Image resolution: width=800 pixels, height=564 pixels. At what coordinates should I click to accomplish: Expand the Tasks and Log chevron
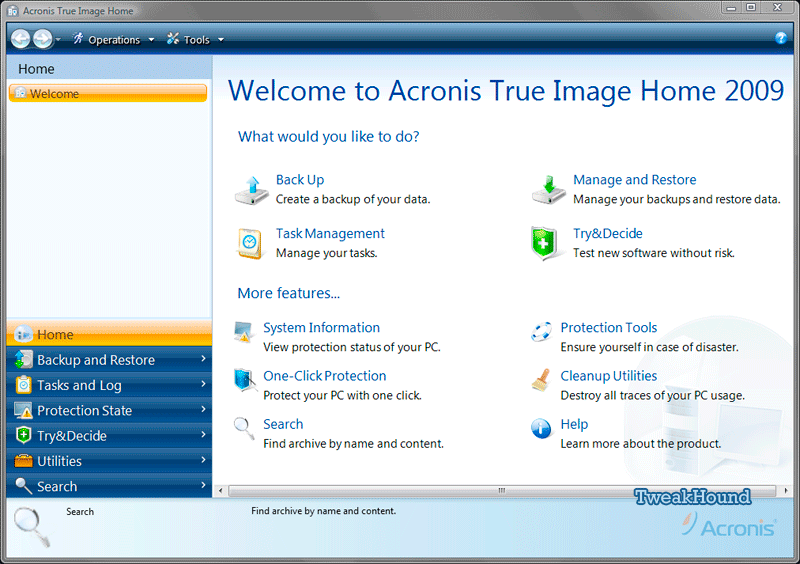pyautogui.click(x=203, y=384)
